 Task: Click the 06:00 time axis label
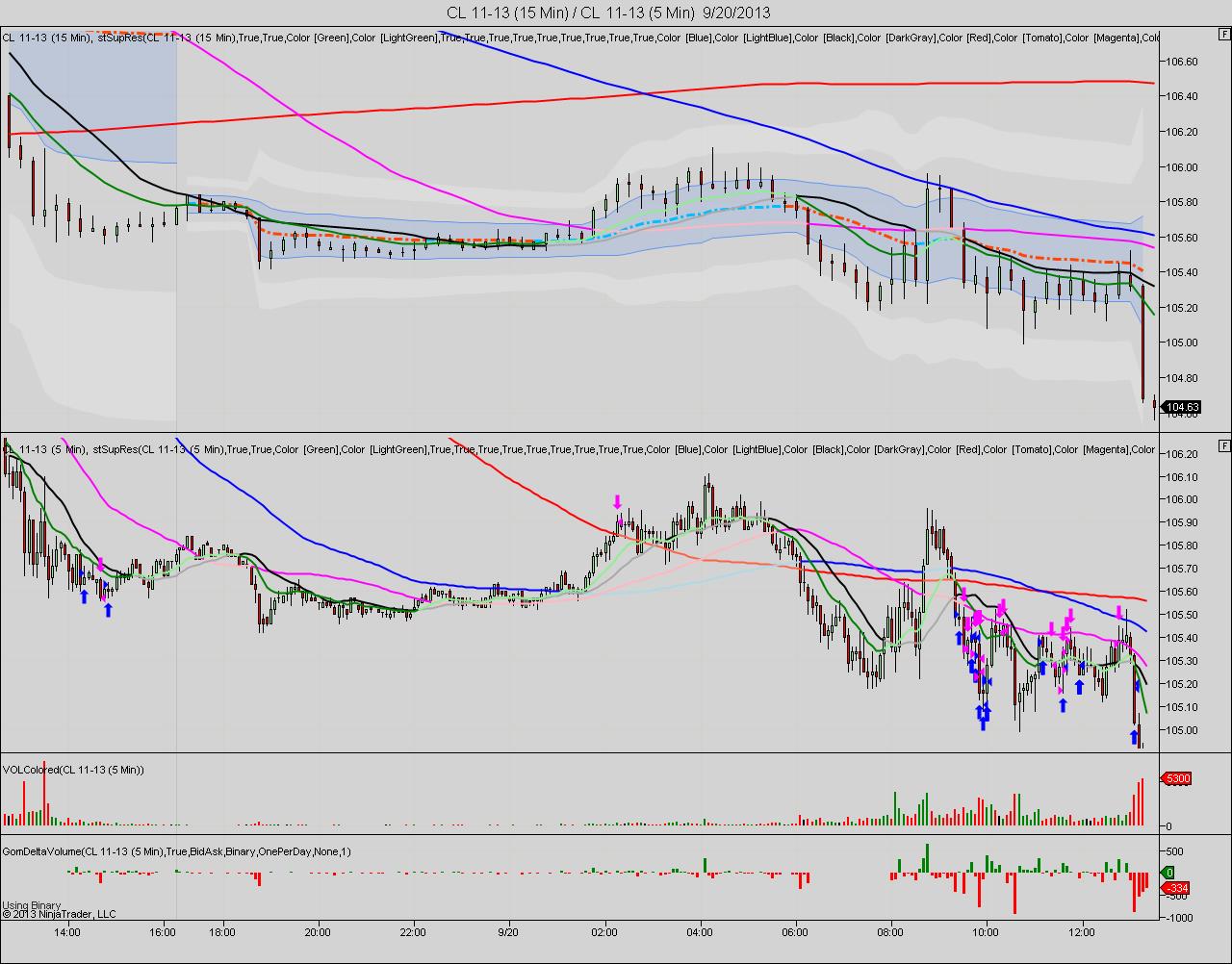(x=795, y=932)
